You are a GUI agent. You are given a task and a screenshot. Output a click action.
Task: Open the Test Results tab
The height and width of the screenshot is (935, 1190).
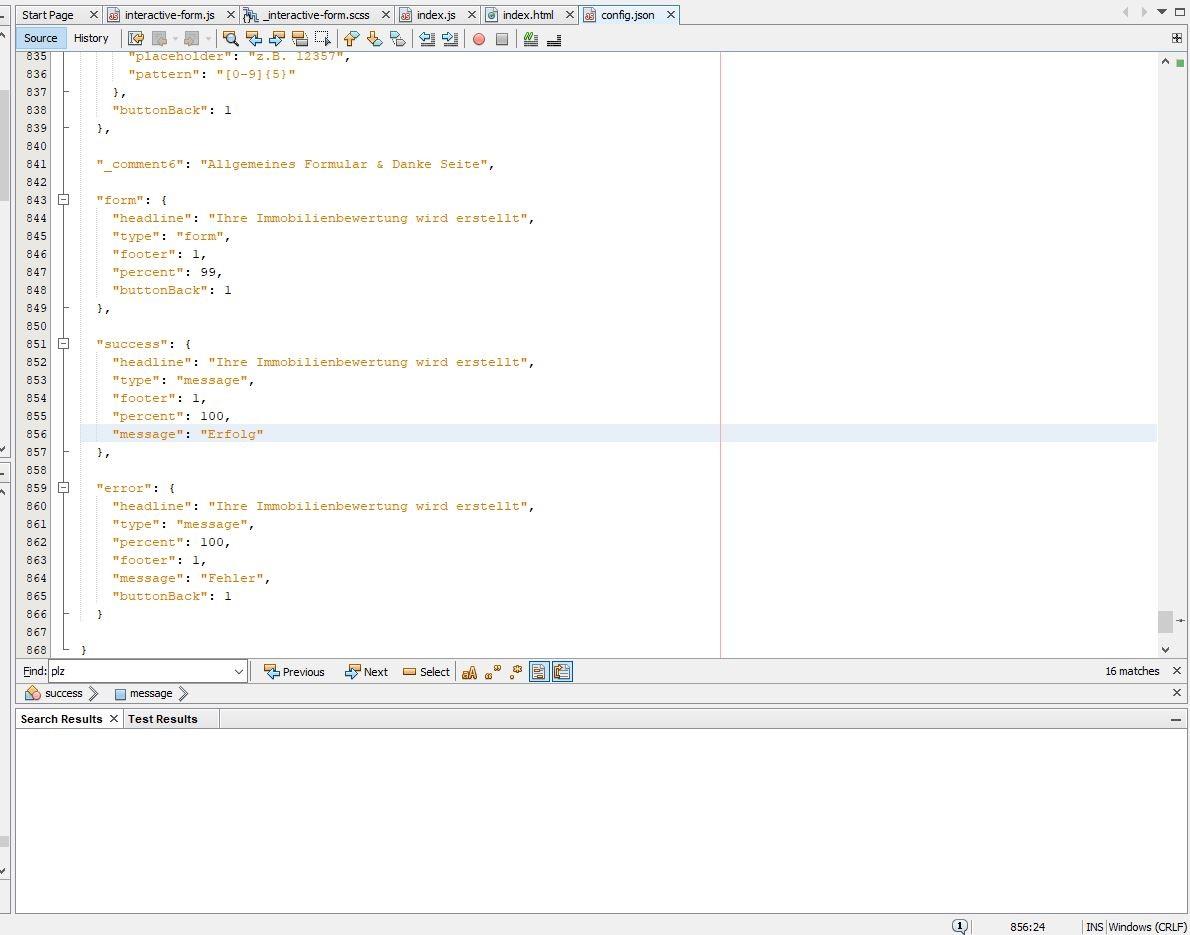pyautogui.click(x=162, y=719)
